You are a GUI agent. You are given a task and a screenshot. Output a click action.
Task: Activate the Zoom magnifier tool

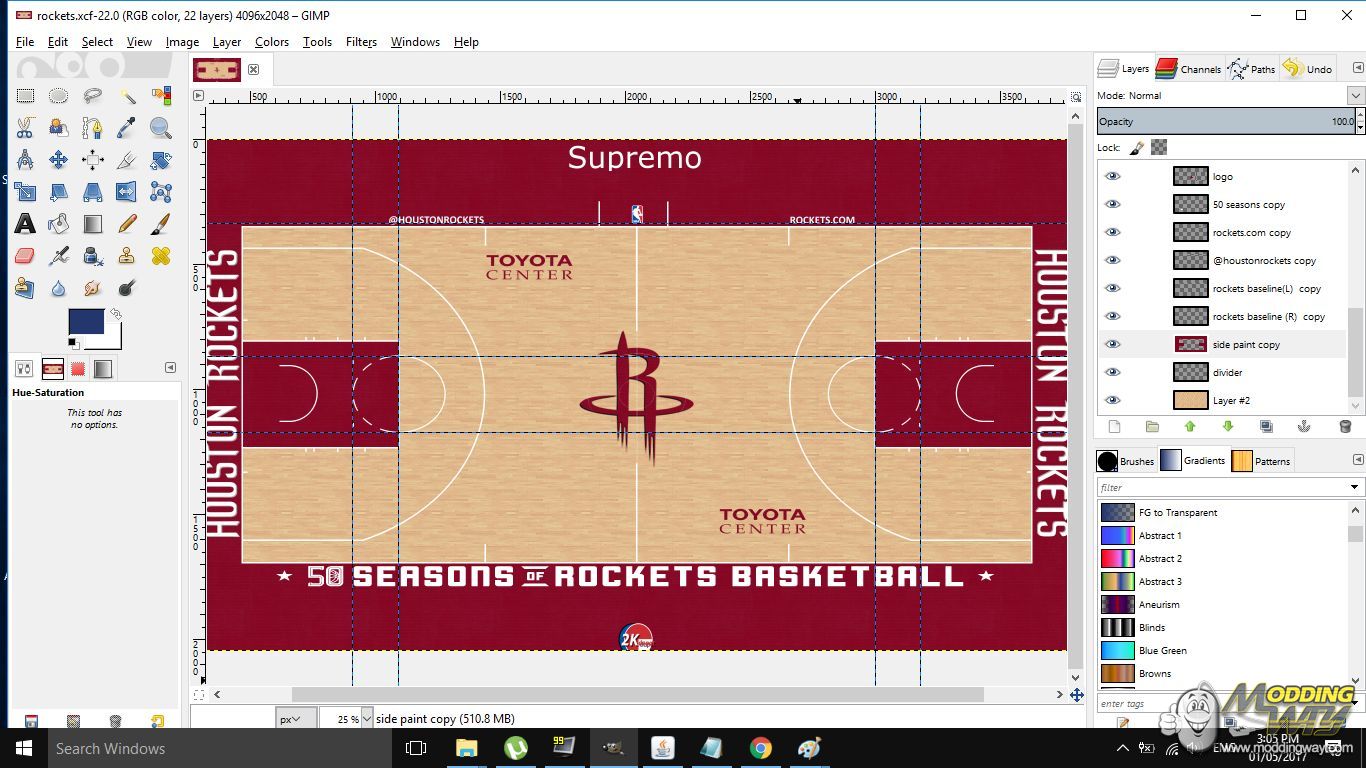coord(160,128)
